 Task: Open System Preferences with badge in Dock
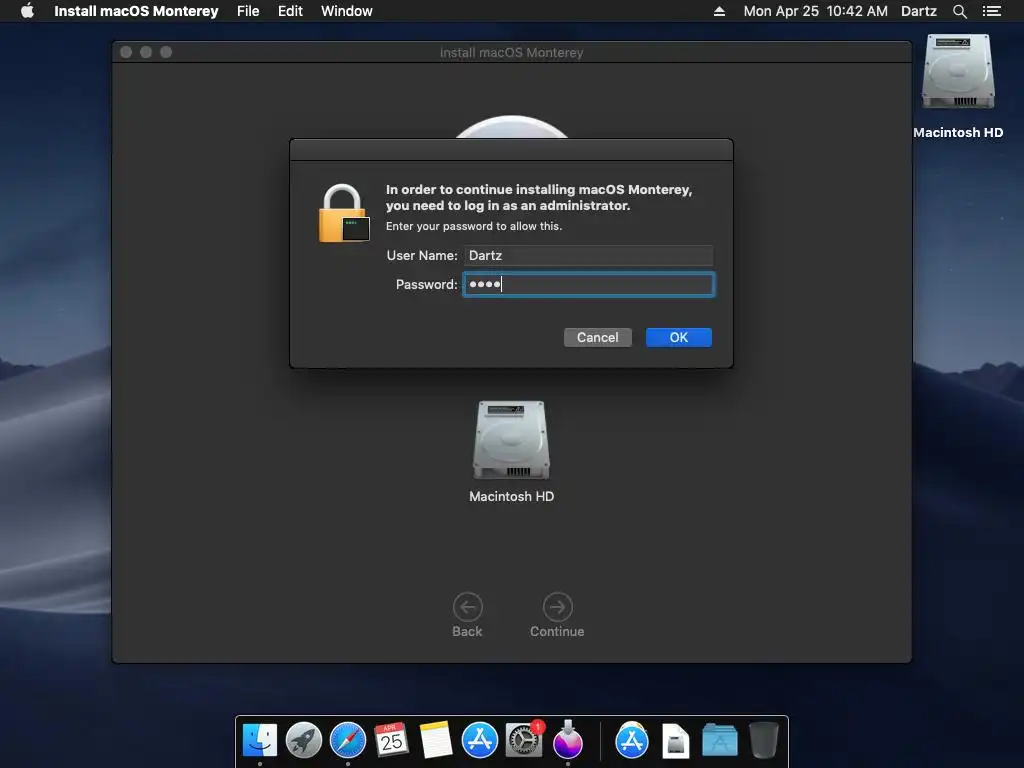(524, 741)
